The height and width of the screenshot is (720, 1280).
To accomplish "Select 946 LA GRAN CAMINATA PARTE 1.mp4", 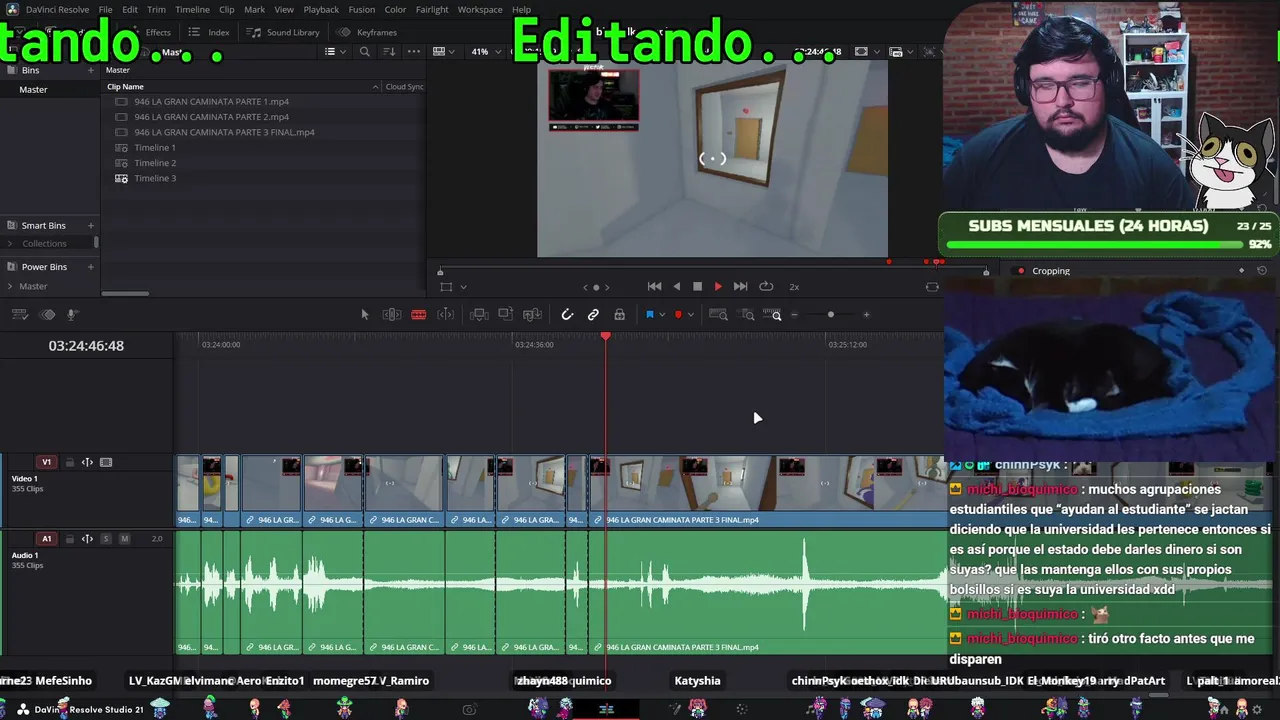I will [212, 101].
